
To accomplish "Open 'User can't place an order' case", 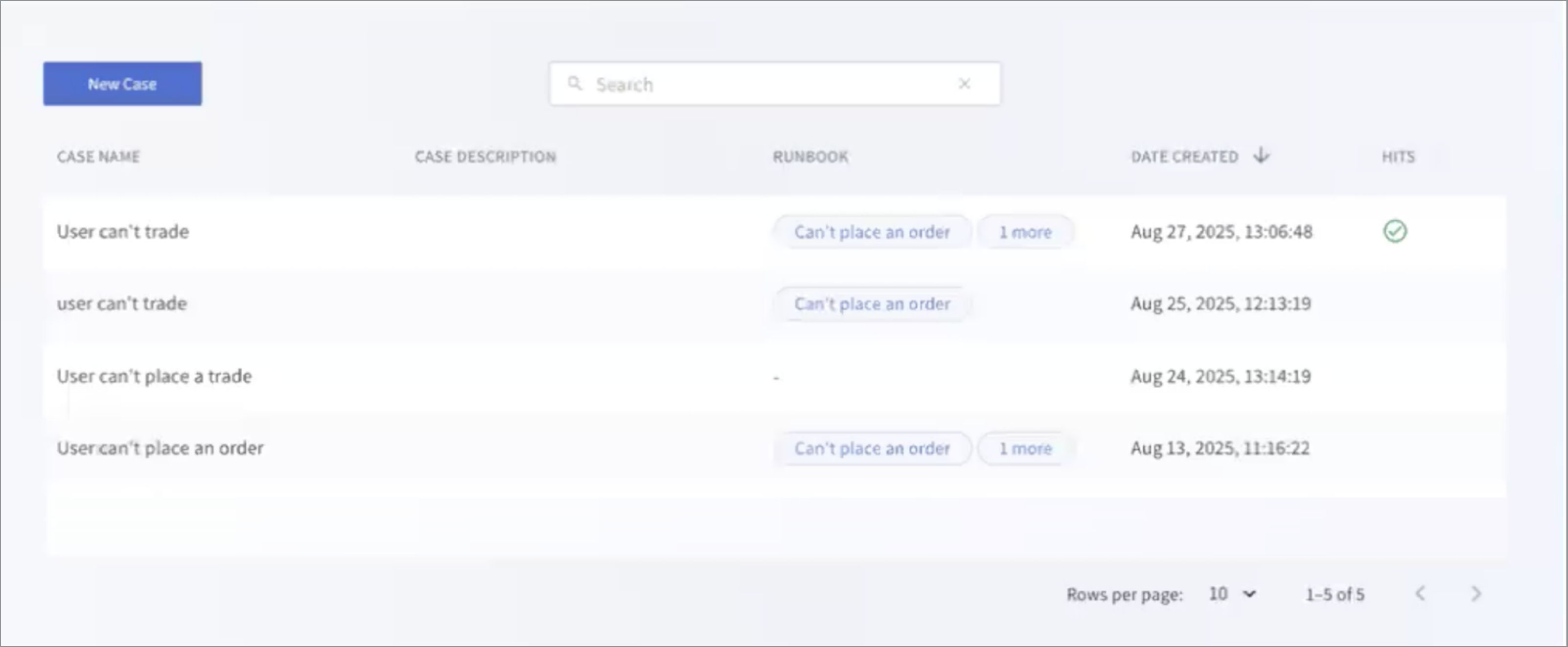I will tap(160, 448).
